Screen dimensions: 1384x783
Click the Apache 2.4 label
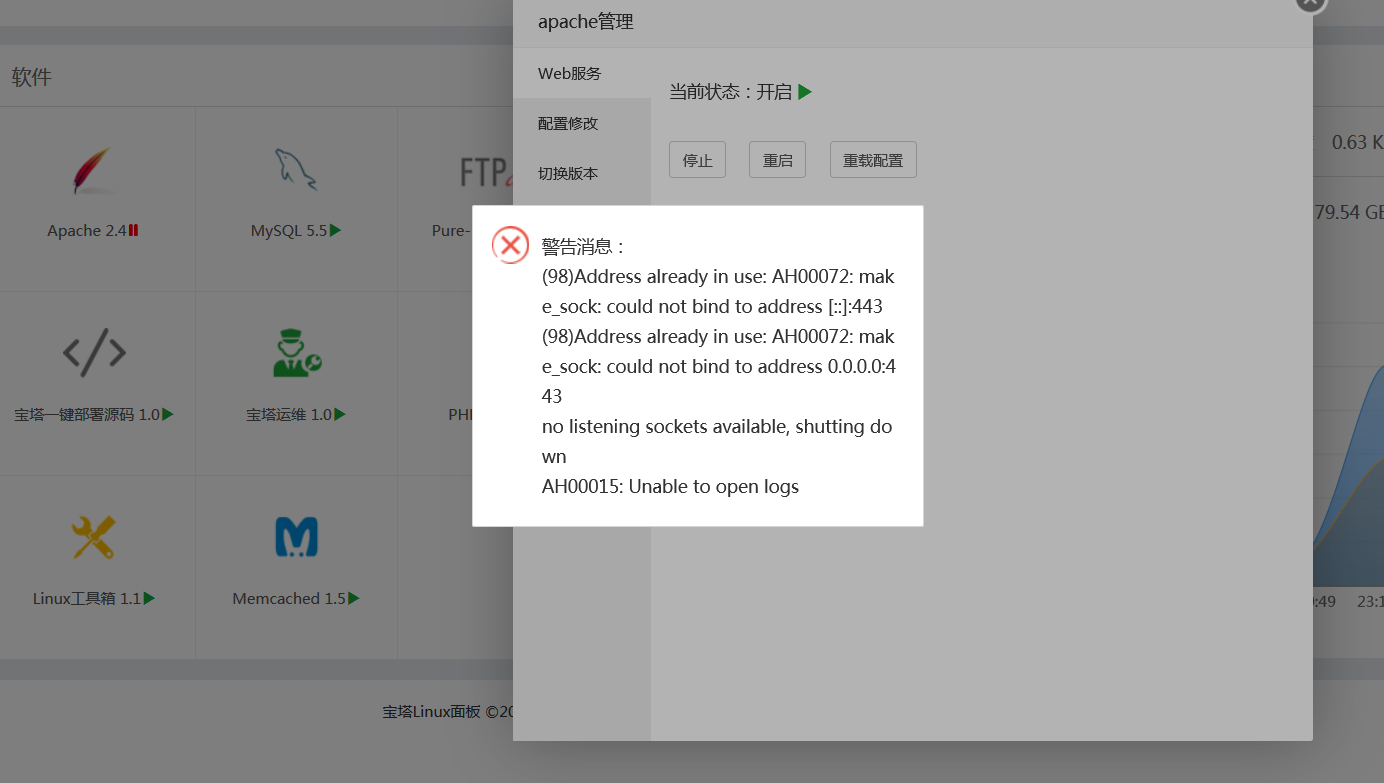tap(87, 231)
